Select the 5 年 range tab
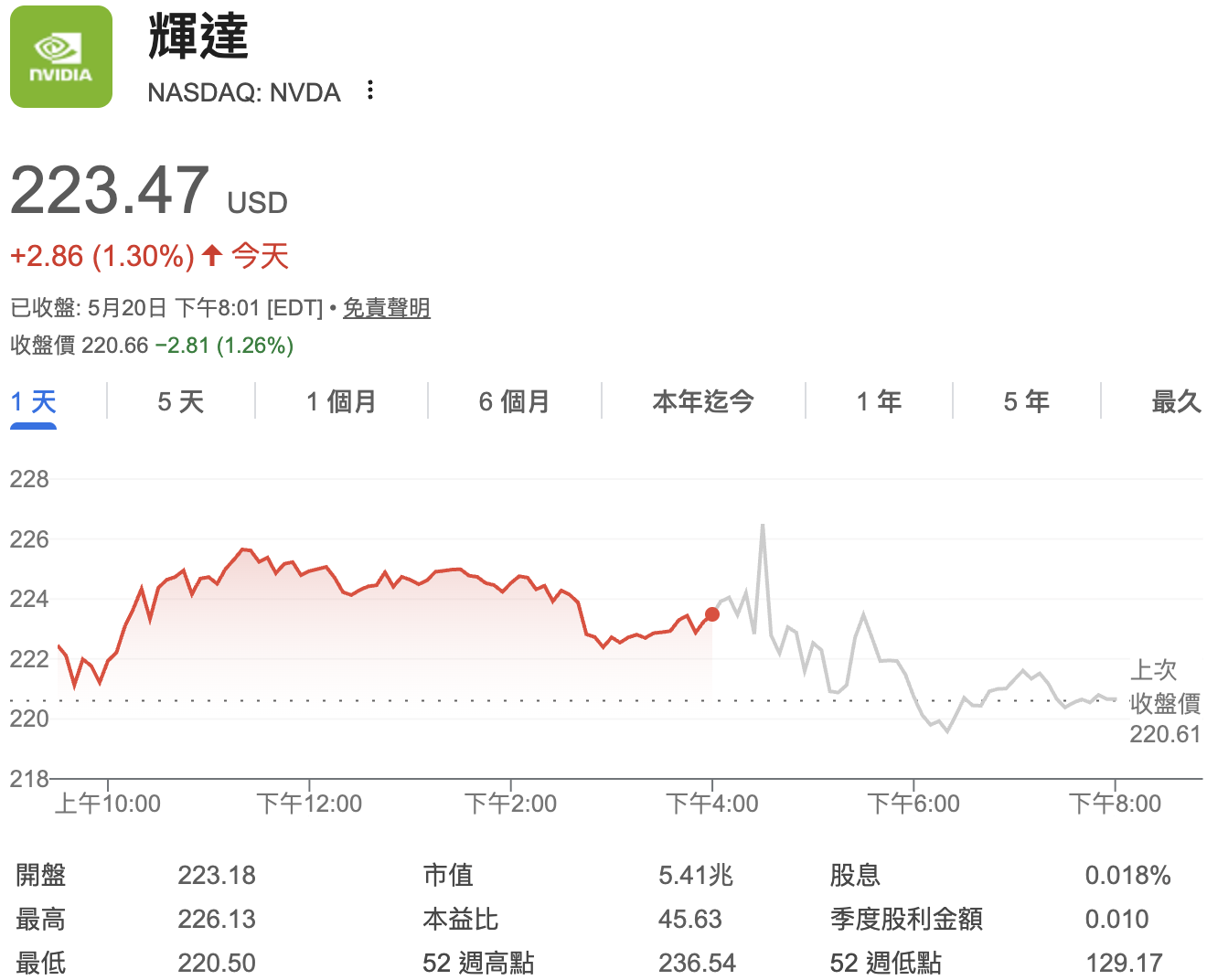The width and height of the screenshot is (1207, 980). coord(1026,401)
